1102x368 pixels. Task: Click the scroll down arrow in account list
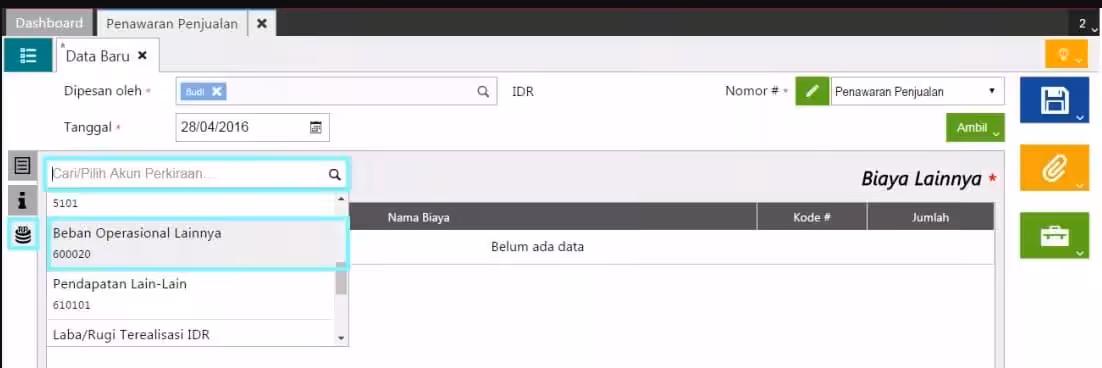pyautogui.click(x=342, y=339)
